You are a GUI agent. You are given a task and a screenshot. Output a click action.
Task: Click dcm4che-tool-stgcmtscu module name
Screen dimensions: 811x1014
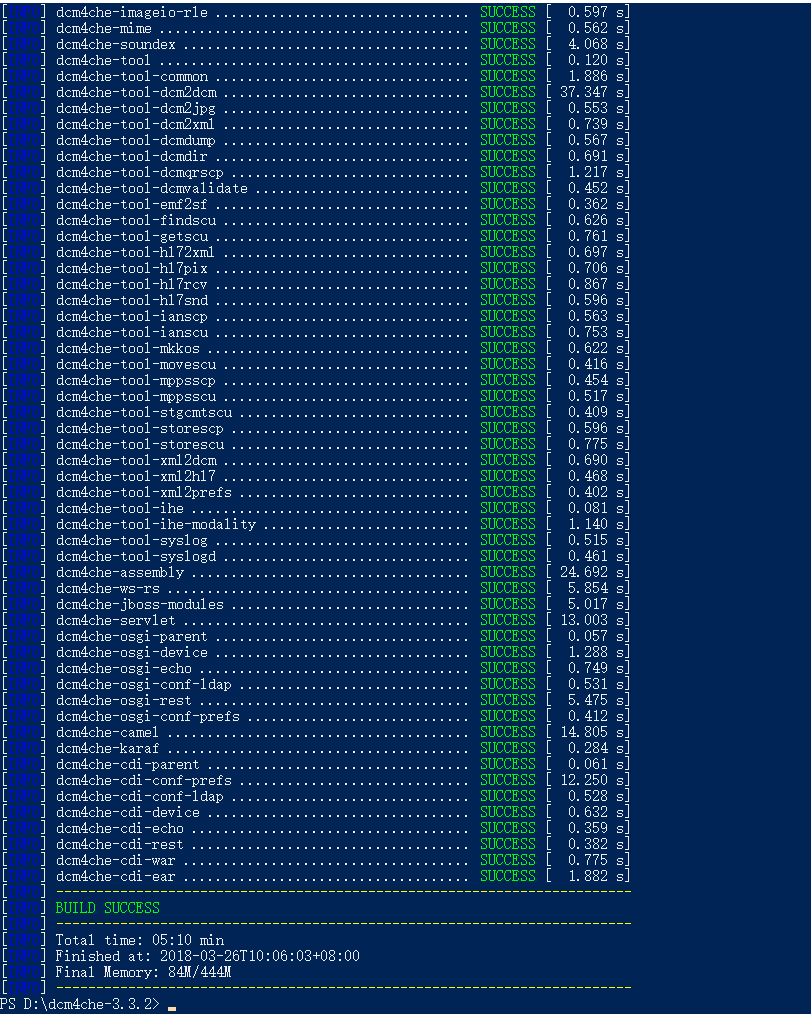click(144, 413)
